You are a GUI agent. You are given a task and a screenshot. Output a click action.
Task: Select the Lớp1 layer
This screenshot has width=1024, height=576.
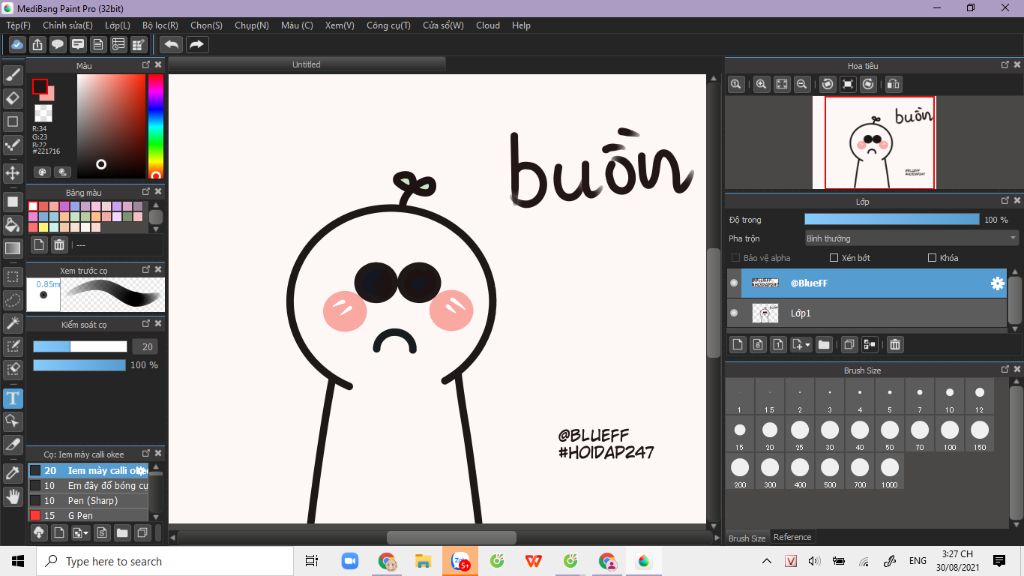(867, 313)
